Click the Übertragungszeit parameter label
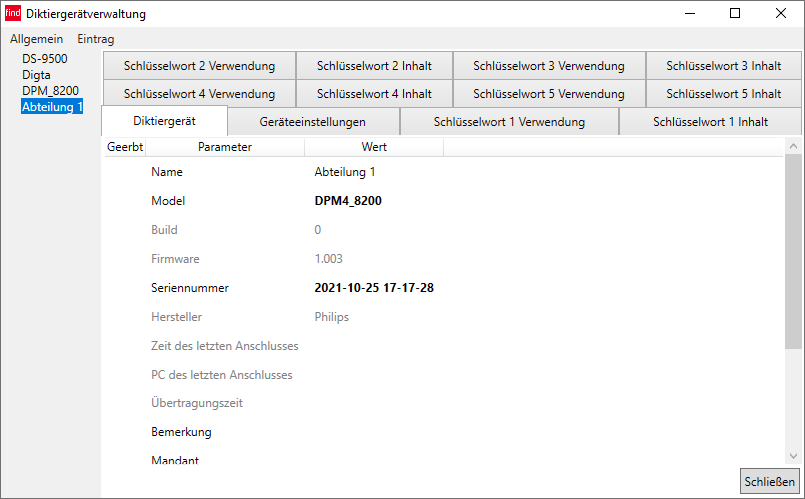805x499 pixels. (x=197, y=403)
